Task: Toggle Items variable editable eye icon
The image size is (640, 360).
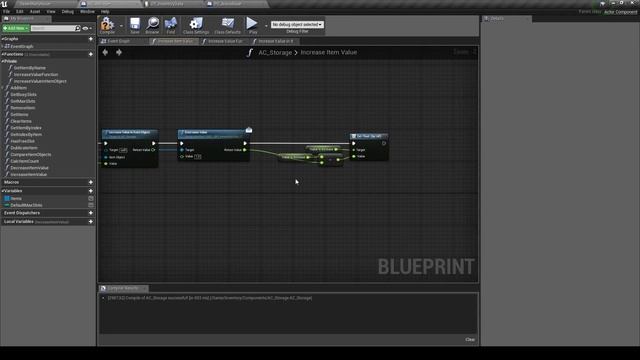Action: click(x=91, y=198)
